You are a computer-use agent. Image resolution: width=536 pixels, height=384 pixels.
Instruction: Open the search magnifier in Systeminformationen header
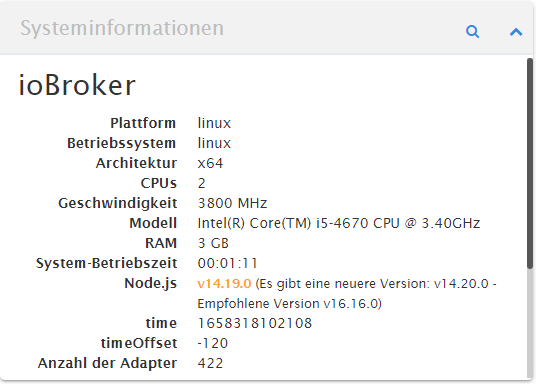coord(472,31)
